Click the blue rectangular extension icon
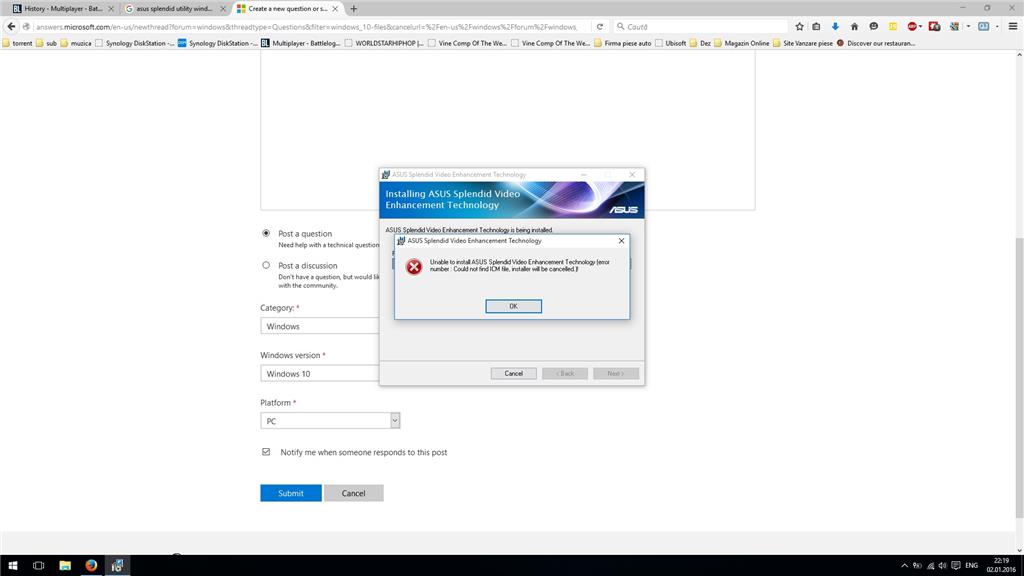1024x576 pixels. 984,27
